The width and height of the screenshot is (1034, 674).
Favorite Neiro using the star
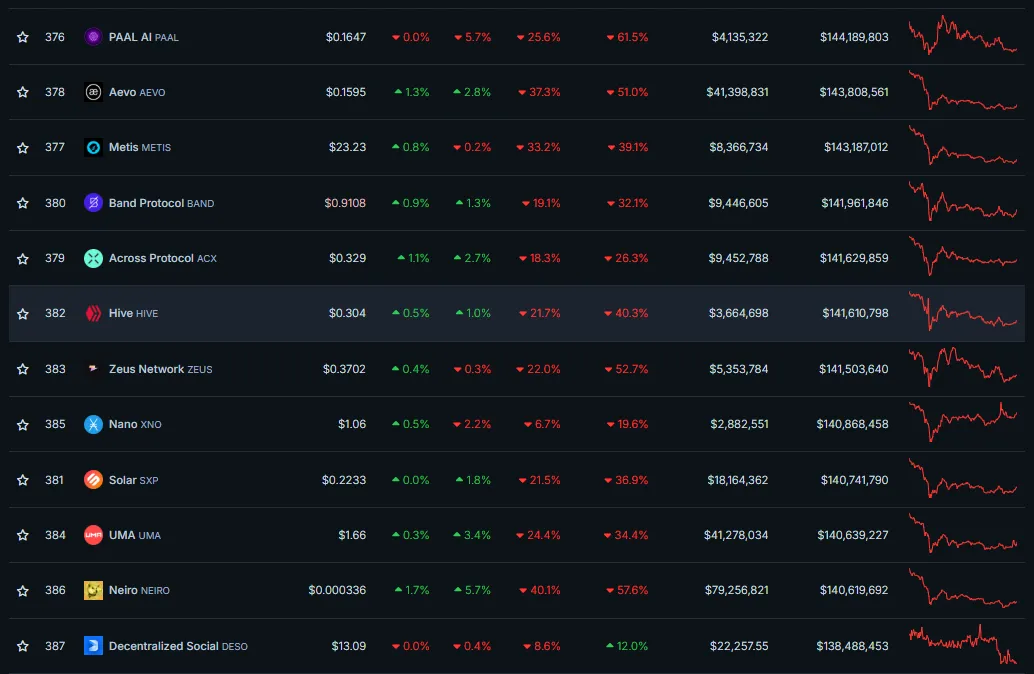[x=23, y=591]
